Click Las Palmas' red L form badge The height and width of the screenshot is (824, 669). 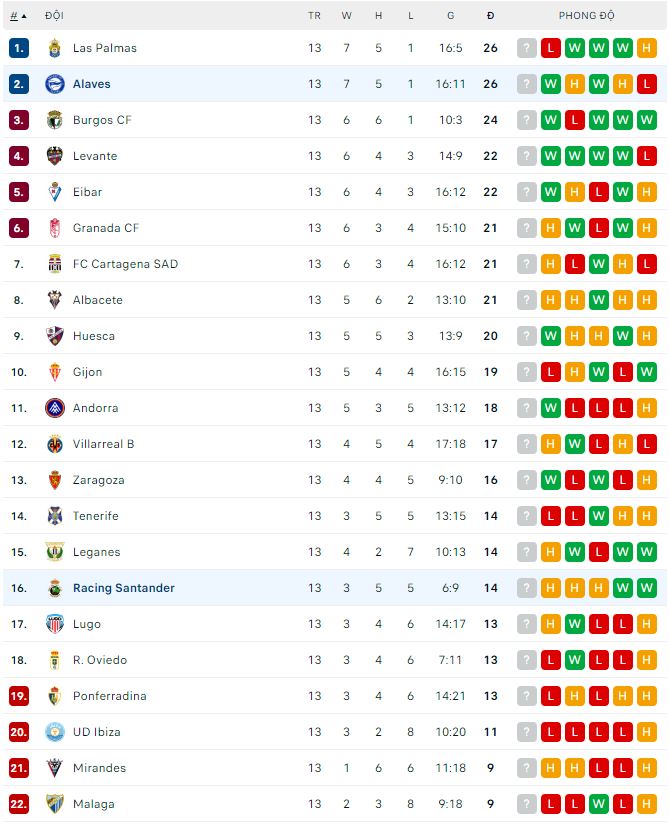coord(551,48)
